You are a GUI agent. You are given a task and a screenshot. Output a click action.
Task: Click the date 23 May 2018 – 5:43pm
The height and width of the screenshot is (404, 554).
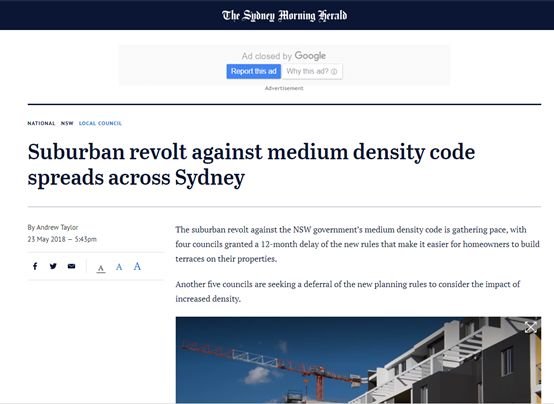coord(62,239)
